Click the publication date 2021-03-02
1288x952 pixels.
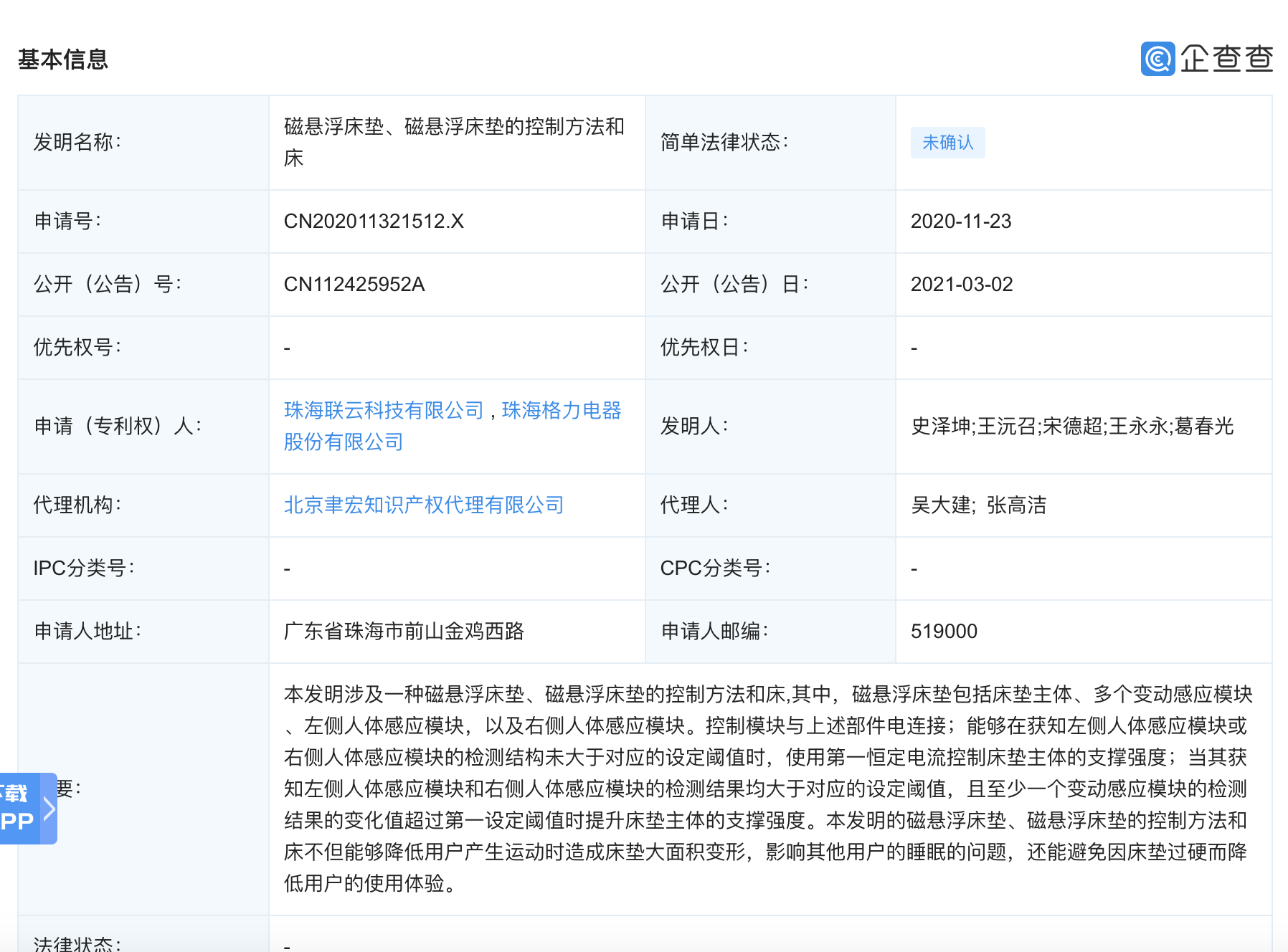pyautogui.click(x=961, y=285)
